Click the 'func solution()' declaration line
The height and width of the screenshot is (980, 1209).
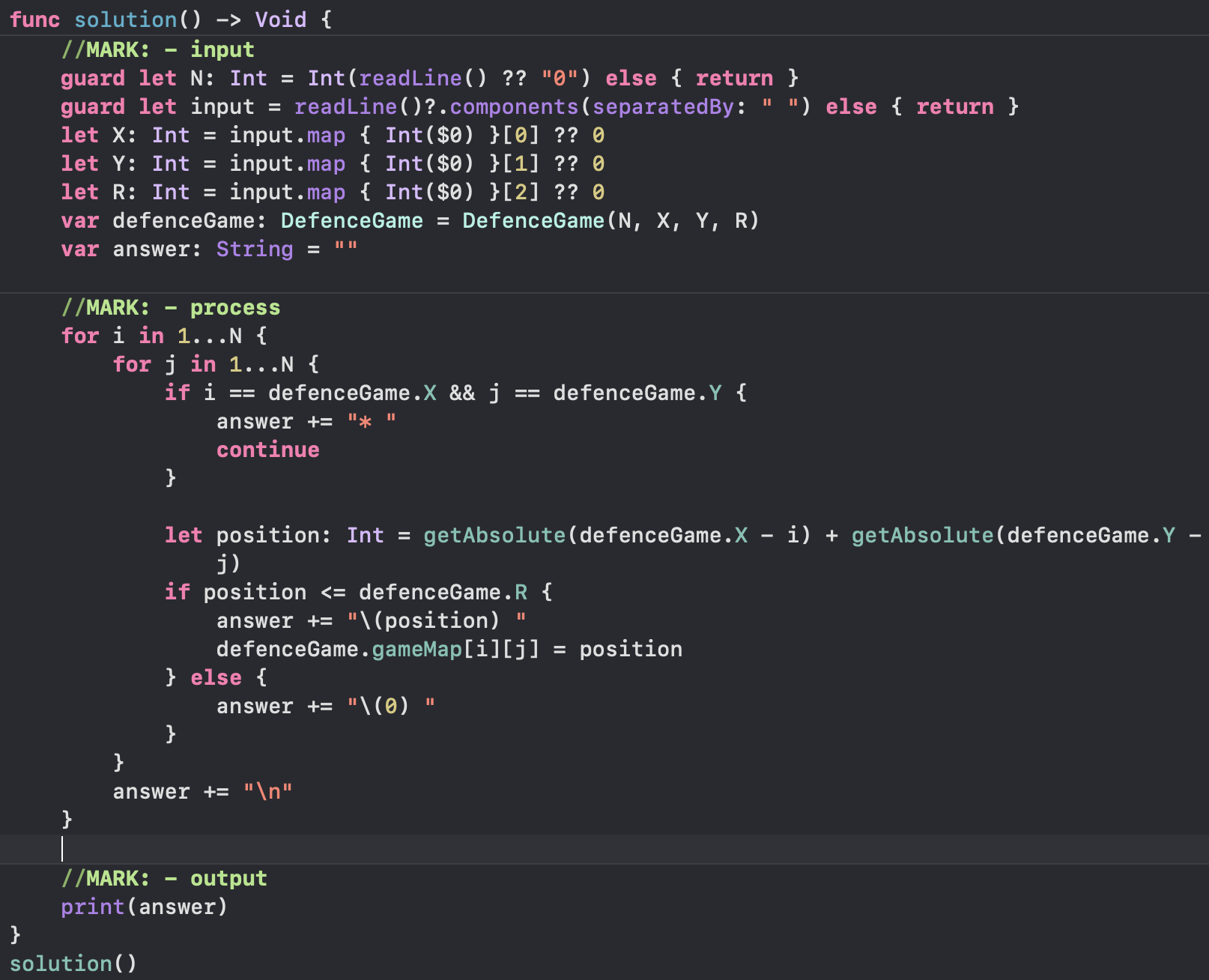point(171,19)
